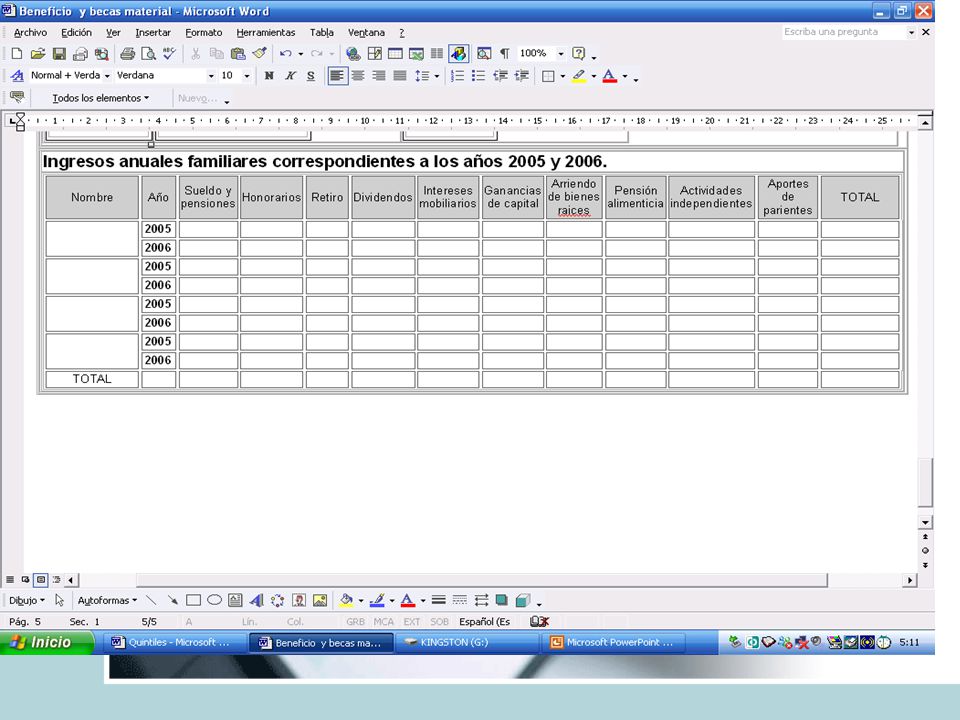Toggle bold formatting with the N button
The image size is (960, 720).
click(269, 76)
